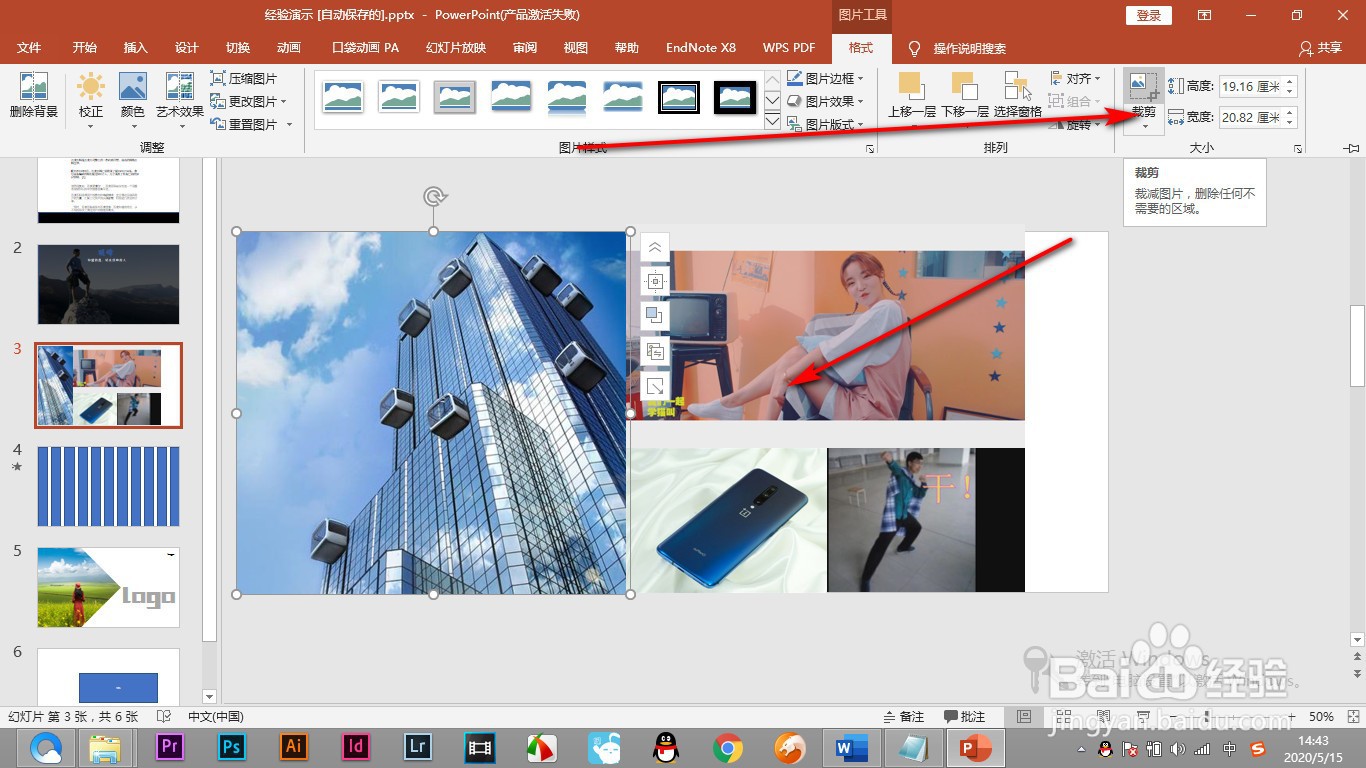
Task: Open the EndNote X8 tab
Action: pos(701,48)
